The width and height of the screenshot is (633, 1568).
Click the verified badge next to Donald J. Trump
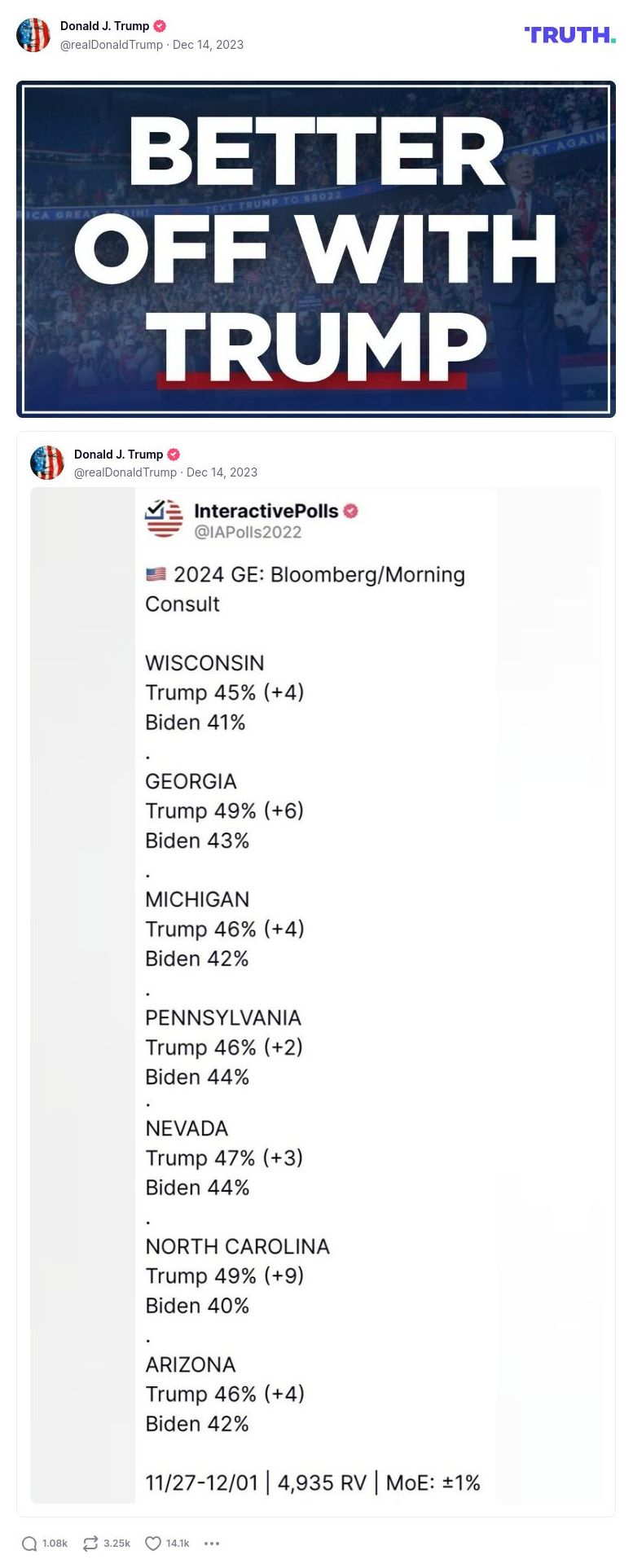[x=160, y=25]
